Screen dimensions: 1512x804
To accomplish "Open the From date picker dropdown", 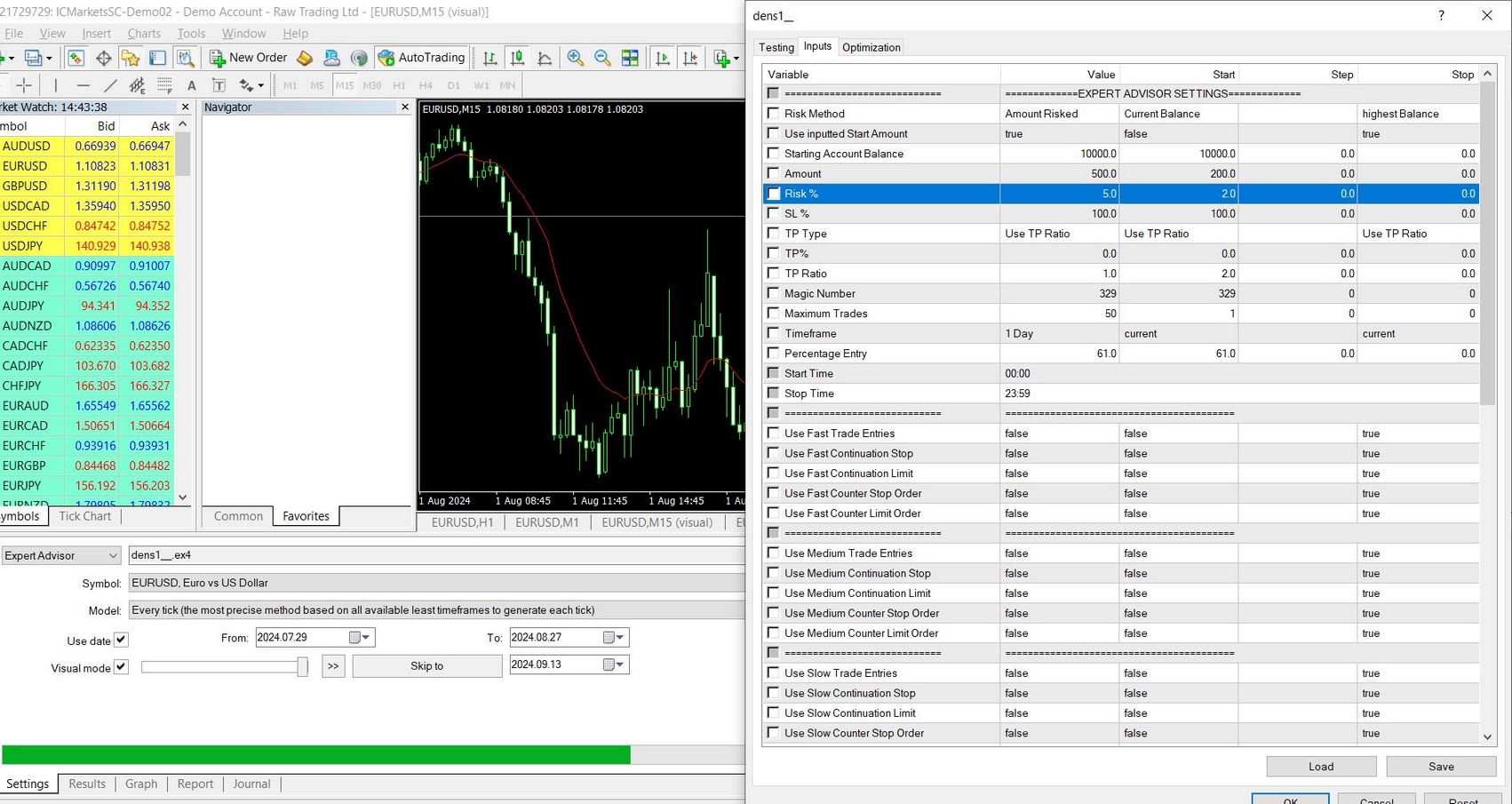I will (366, 637).
